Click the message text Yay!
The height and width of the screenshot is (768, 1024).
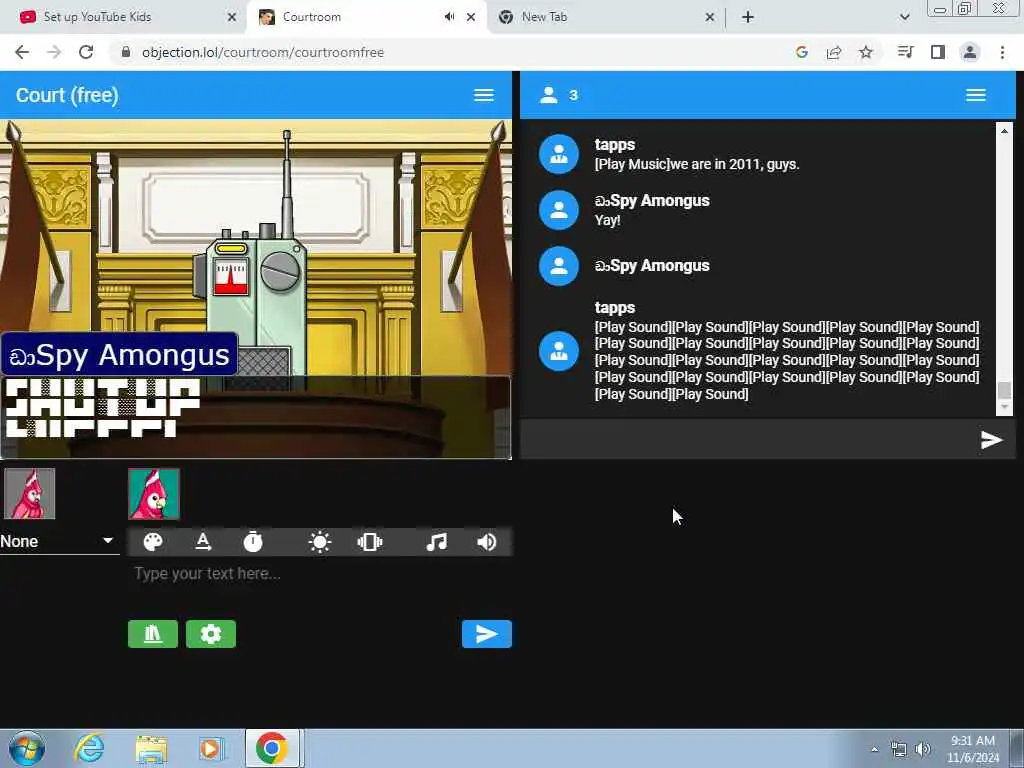607,221
